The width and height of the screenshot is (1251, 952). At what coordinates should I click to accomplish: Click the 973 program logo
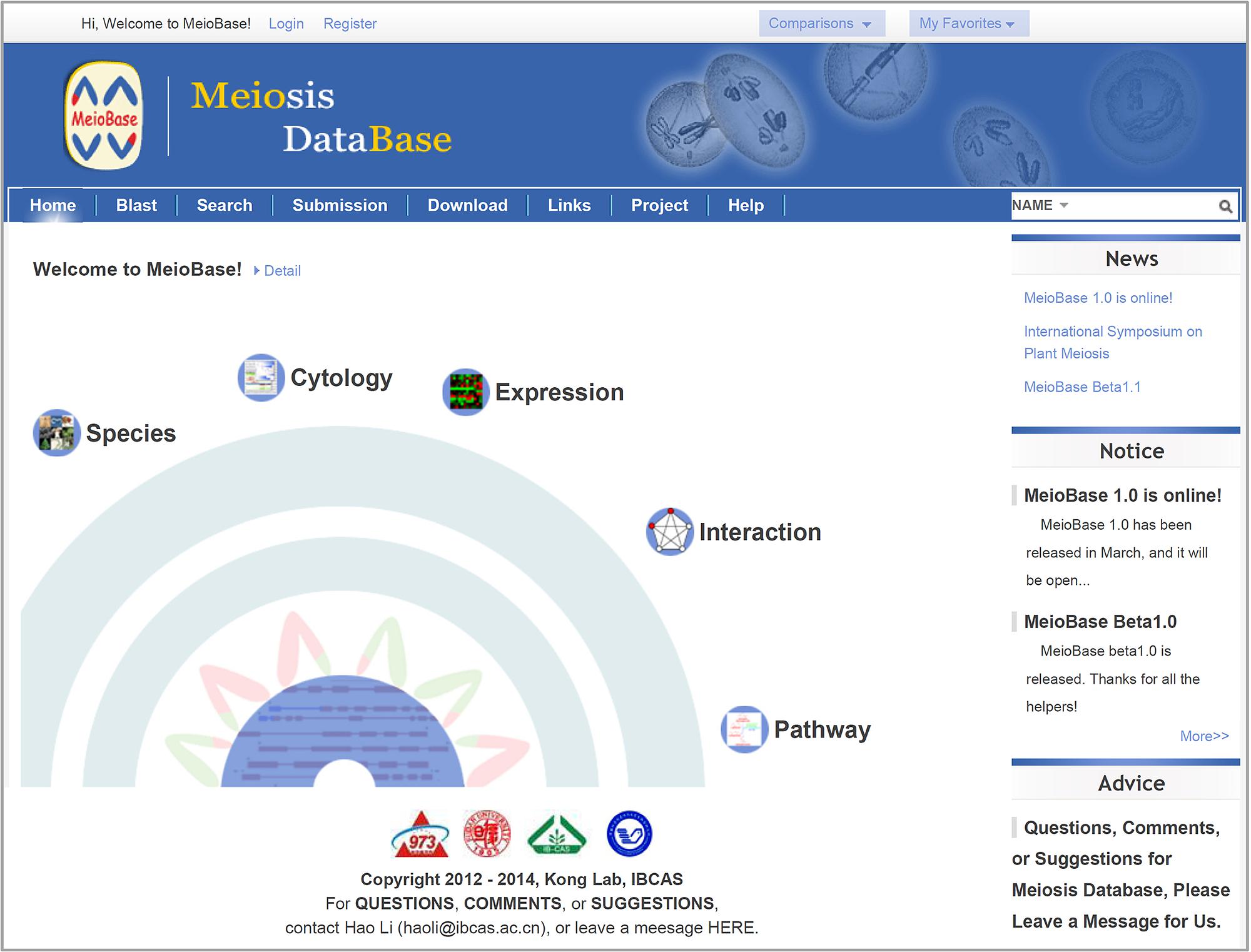pyautogui.click(x=420, y=834)
